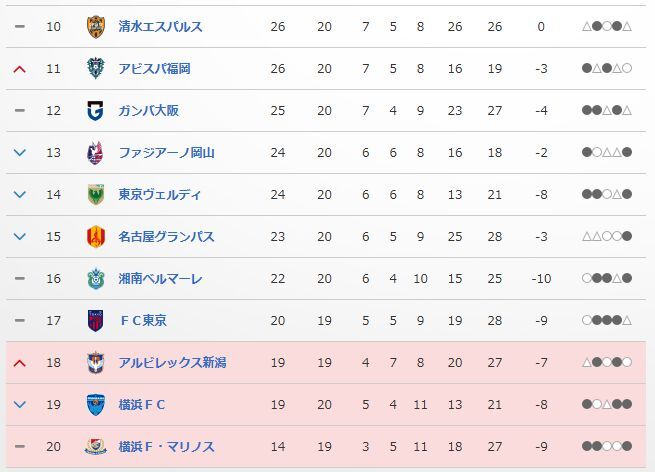Click the Tokyo Verdy club crest
This screenshot has width=655, height=472.
pyautogui.click(x=96, y=195)
